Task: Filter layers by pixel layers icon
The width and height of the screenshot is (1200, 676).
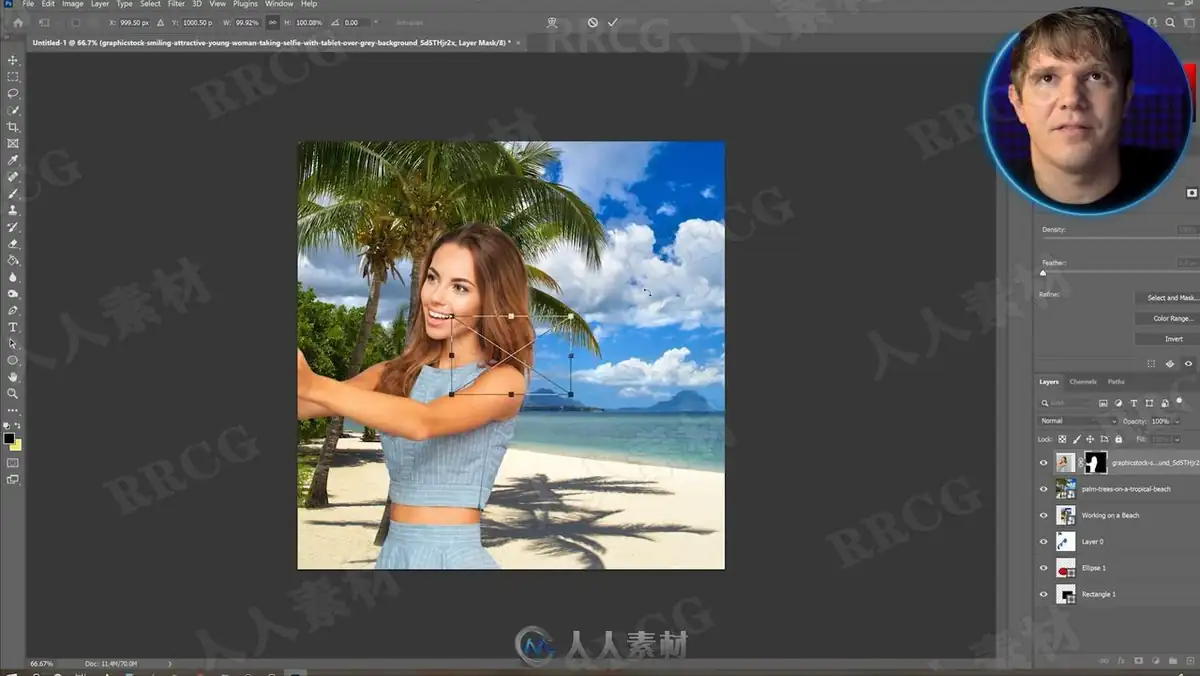Action: [1104, 403]
